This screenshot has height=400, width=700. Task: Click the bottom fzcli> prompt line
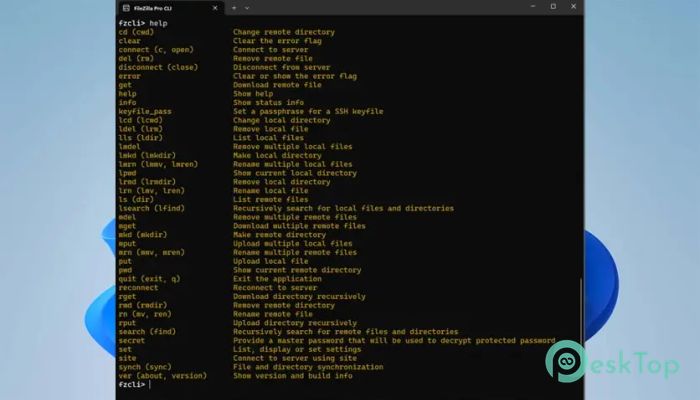coord(134,384)
